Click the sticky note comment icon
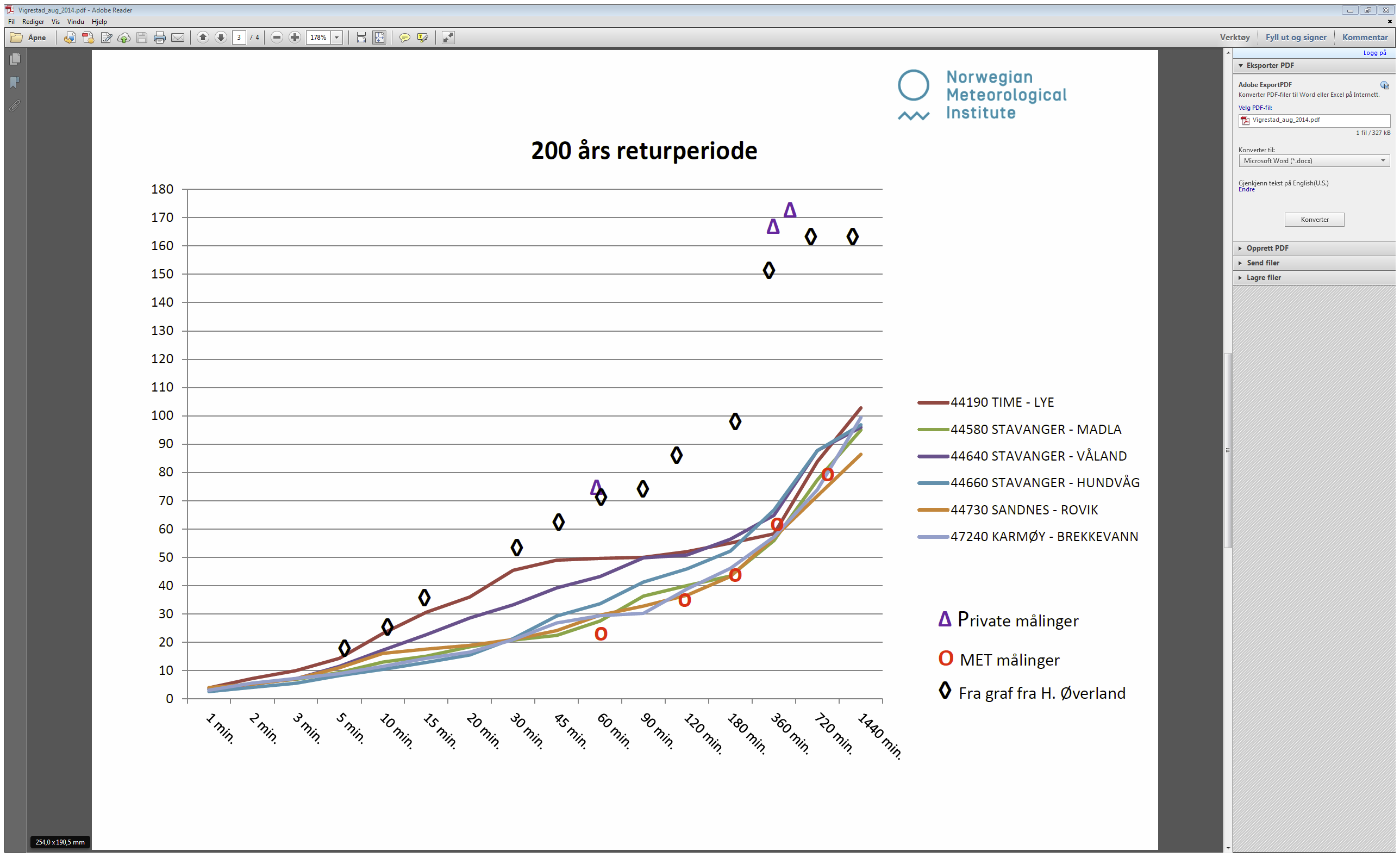The height and width of the screenshot is (857, 1400). [404, 38]
